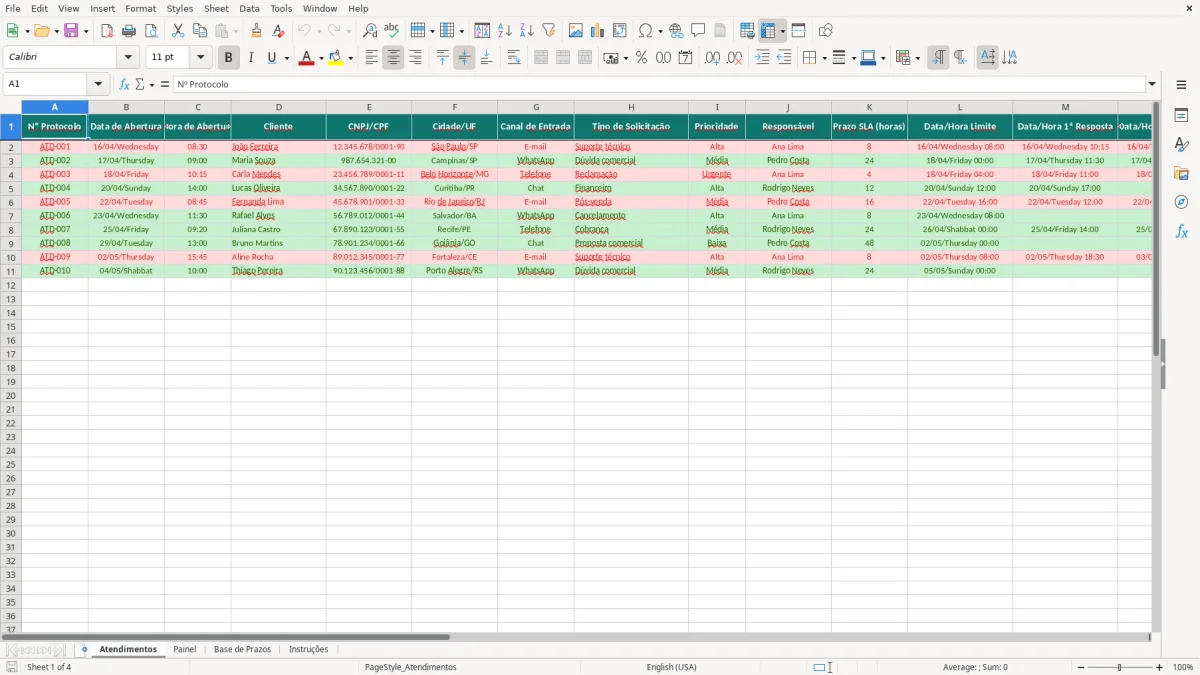Open the Navigator sidebar icon
Screen dimensions: 1200x675
(1181, 202)
